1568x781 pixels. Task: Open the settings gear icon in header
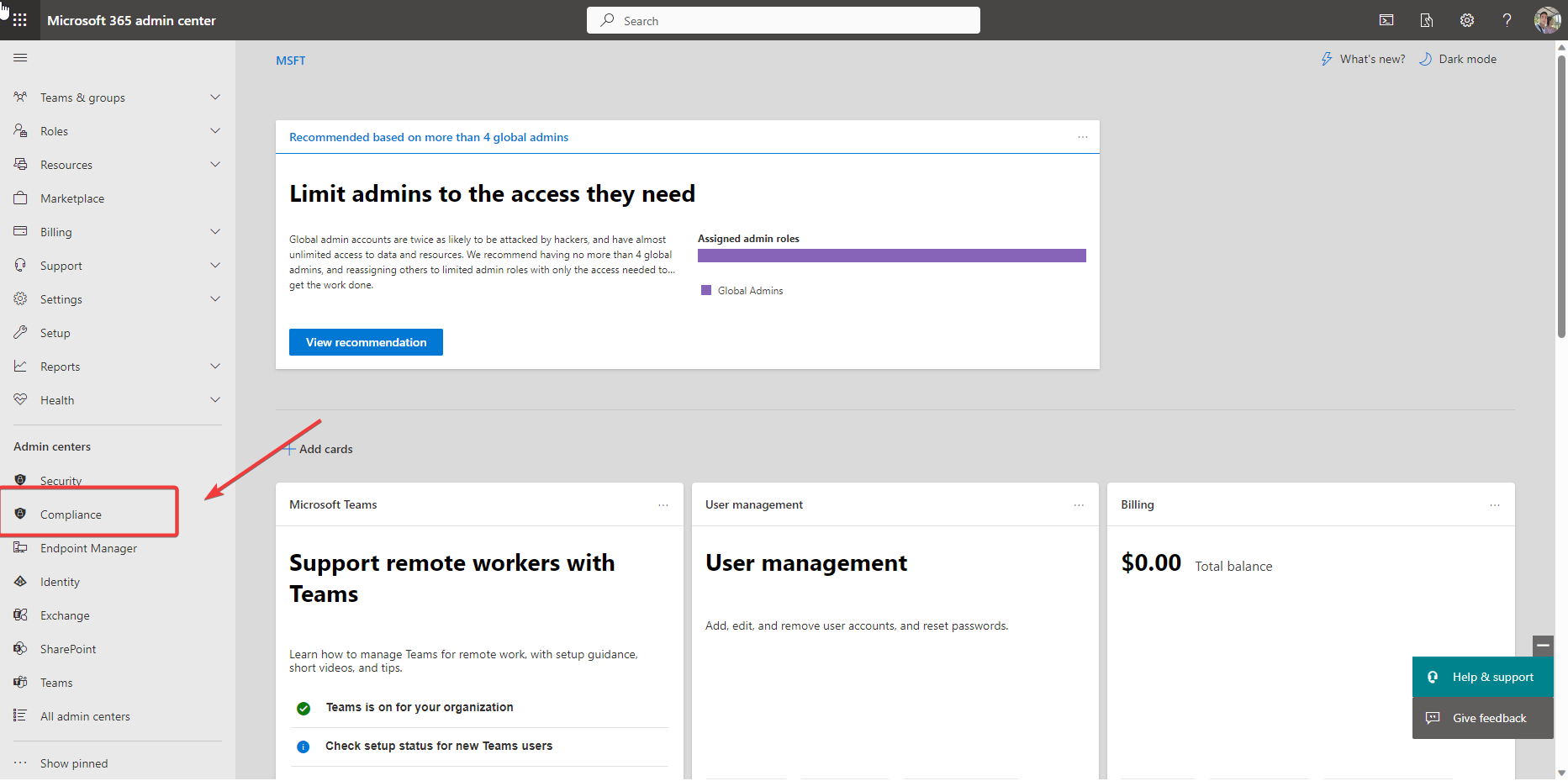(x=1467, y=20)
